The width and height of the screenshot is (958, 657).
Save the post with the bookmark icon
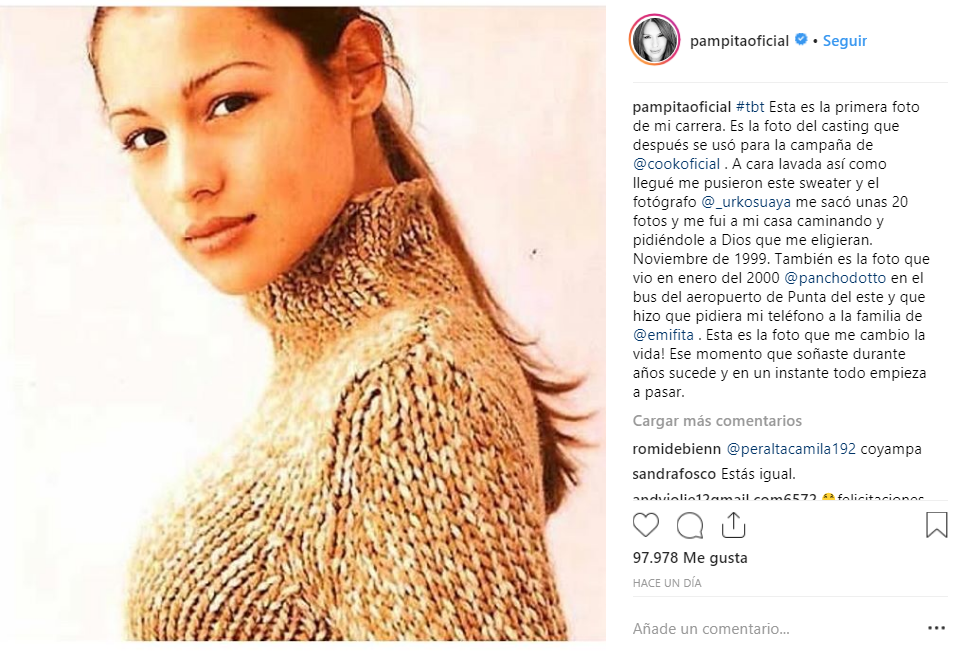pos(936,525)
